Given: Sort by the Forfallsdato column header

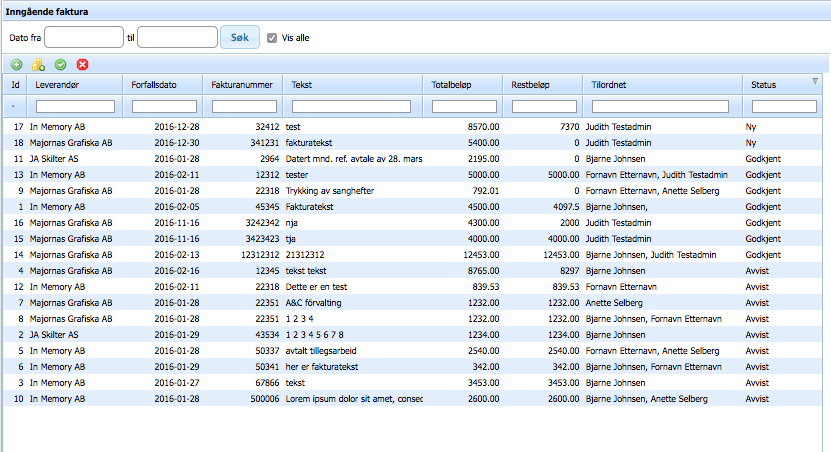Looking at the screenshot, I should 162,85.
